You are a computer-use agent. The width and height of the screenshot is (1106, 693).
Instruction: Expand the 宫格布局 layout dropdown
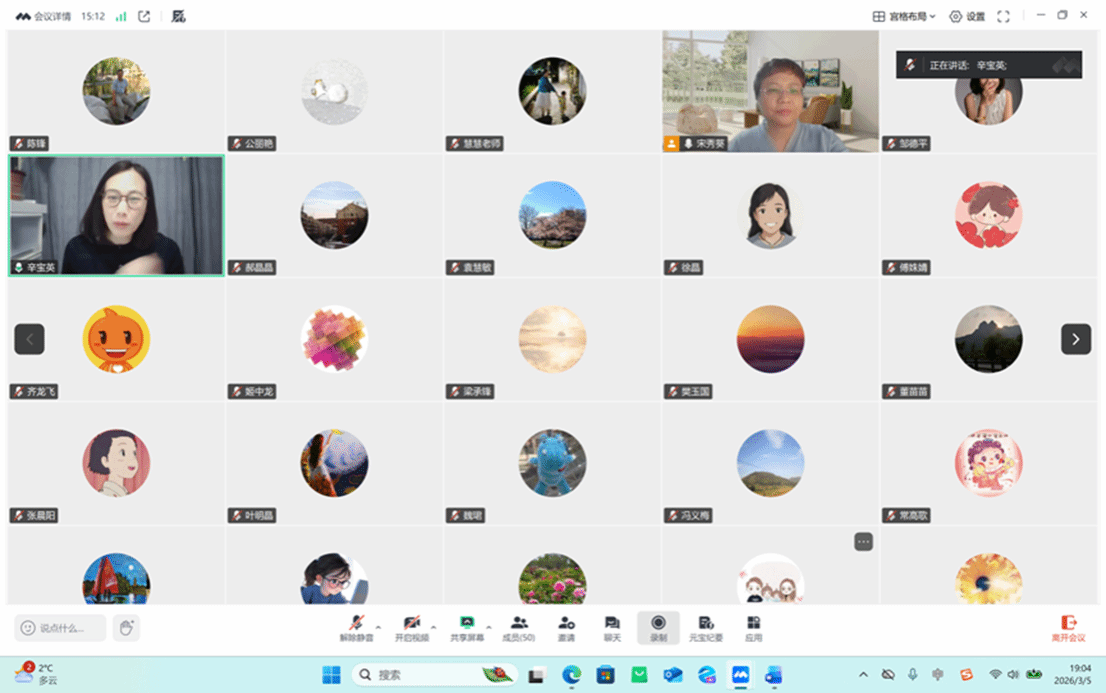pyautogui.click(x=904, y=16)
